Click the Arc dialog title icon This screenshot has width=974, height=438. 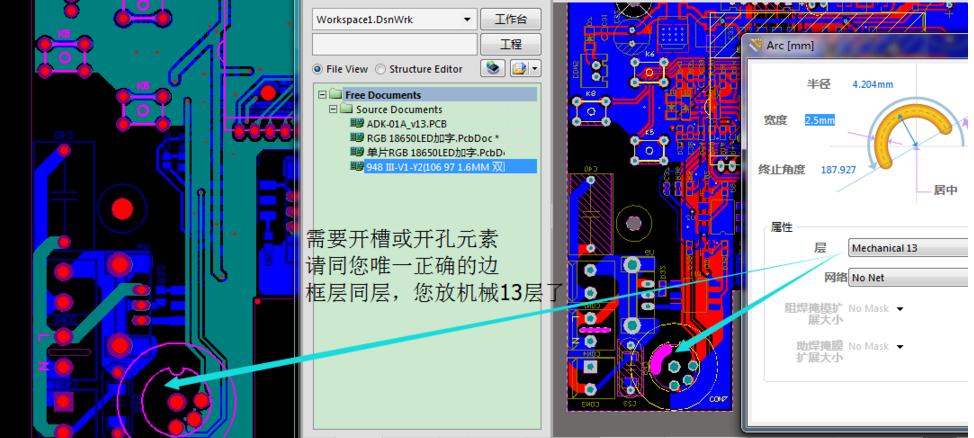pyautogui.click(x=756, y=46)
